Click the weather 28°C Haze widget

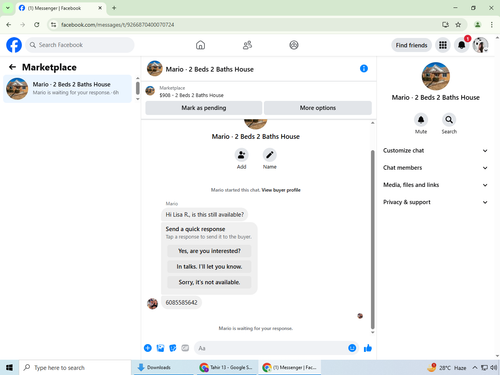[x=447, y=368]
